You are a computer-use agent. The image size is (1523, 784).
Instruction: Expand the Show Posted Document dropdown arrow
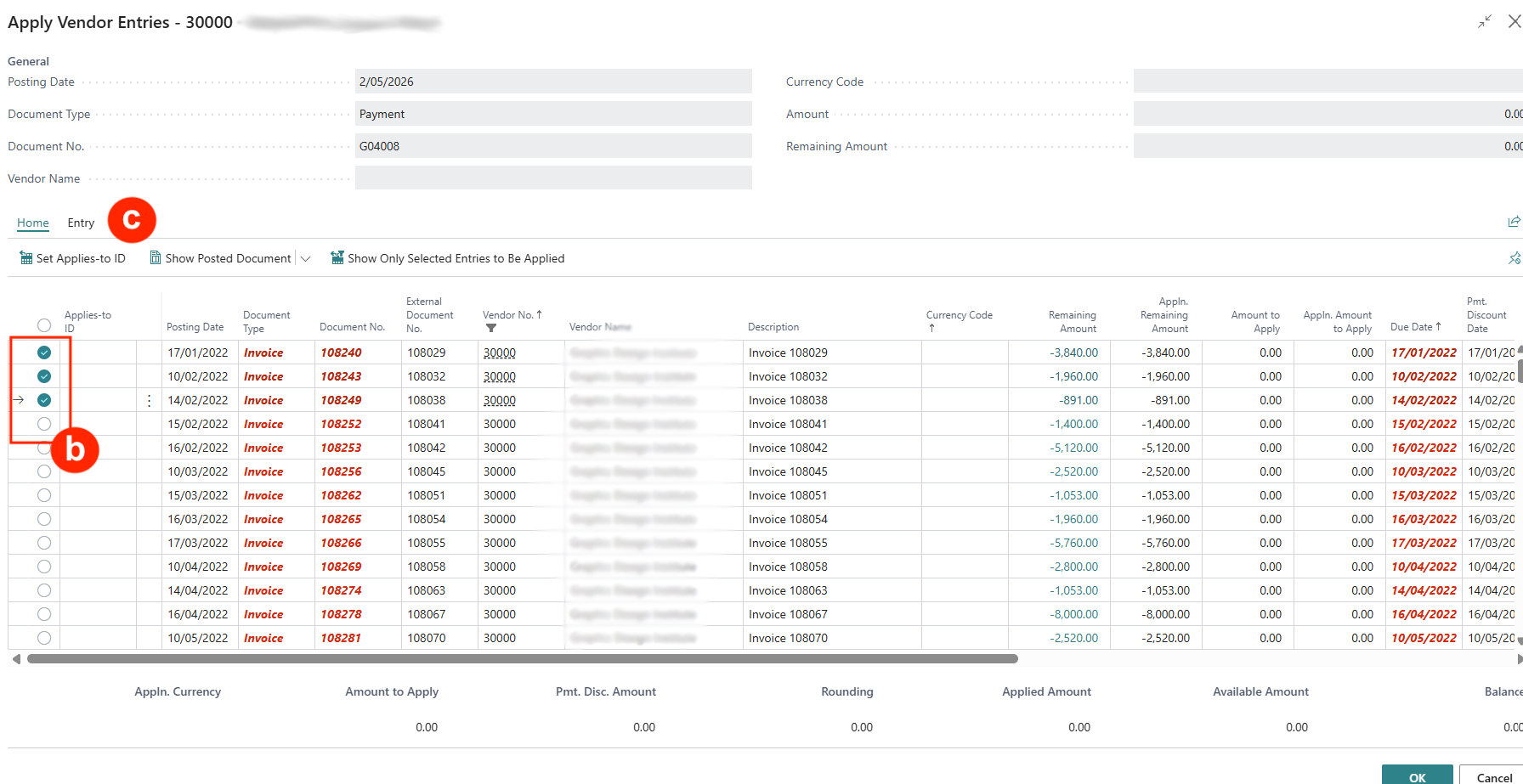coord(306,258)
